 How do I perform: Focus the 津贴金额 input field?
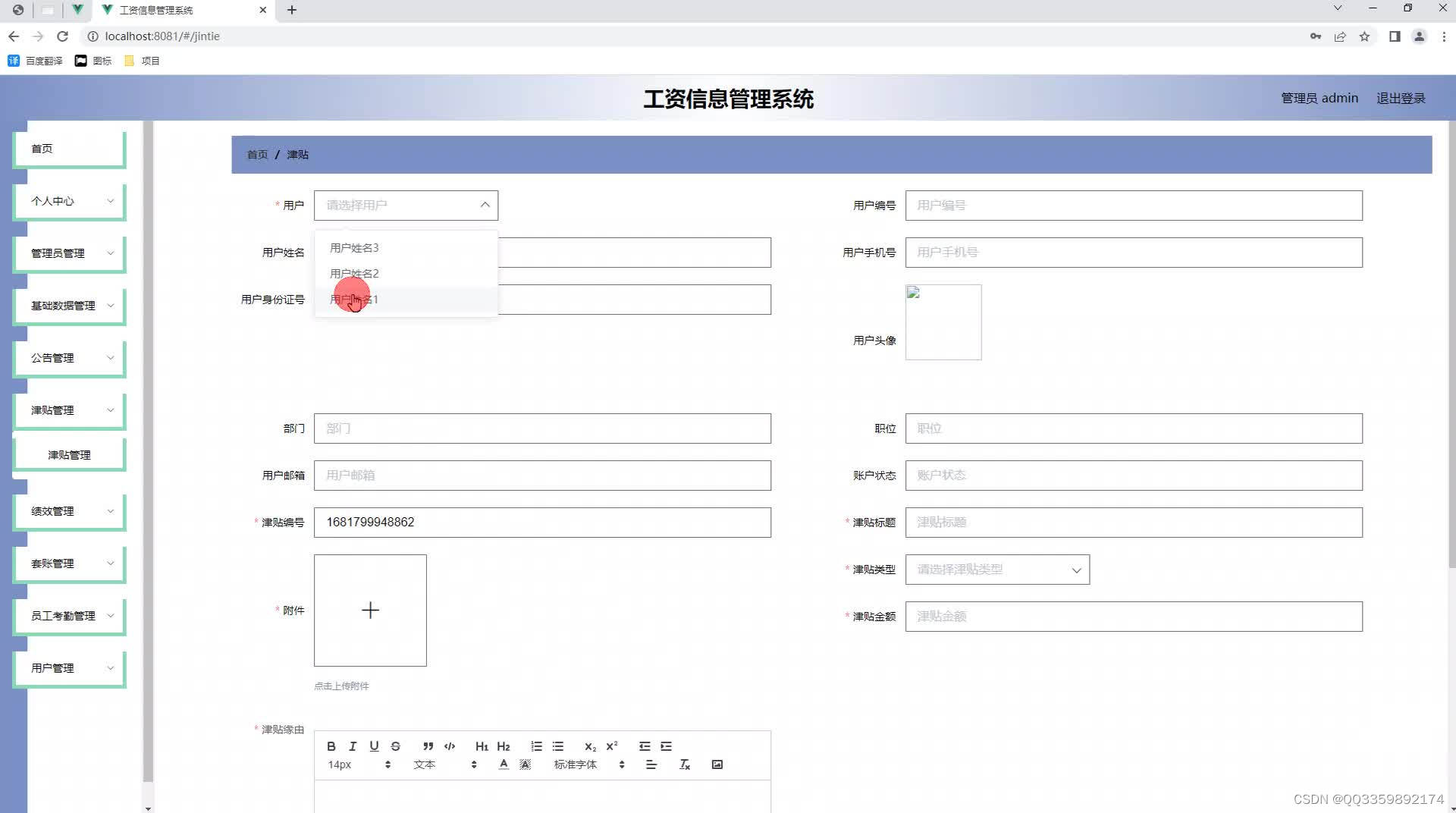(x=1134, y=617)
